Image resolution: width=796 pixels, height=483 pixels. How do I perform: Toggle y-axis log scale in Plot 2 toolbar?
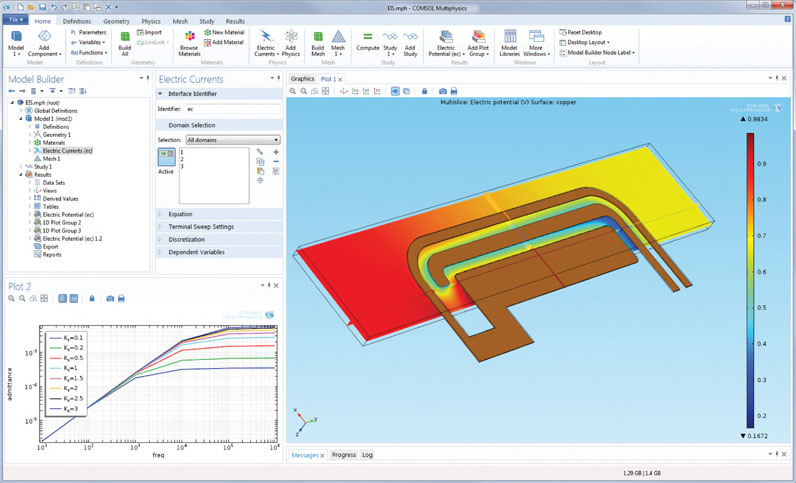click(x=74, y=299)
